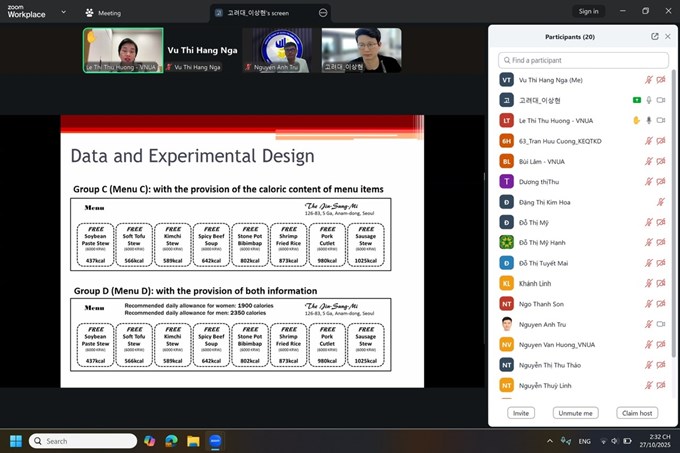This screenshot has width=680, height=453.
Task: Click the muted microphone icon for Vu Thi Hang Nga
Action: [648, 79]
